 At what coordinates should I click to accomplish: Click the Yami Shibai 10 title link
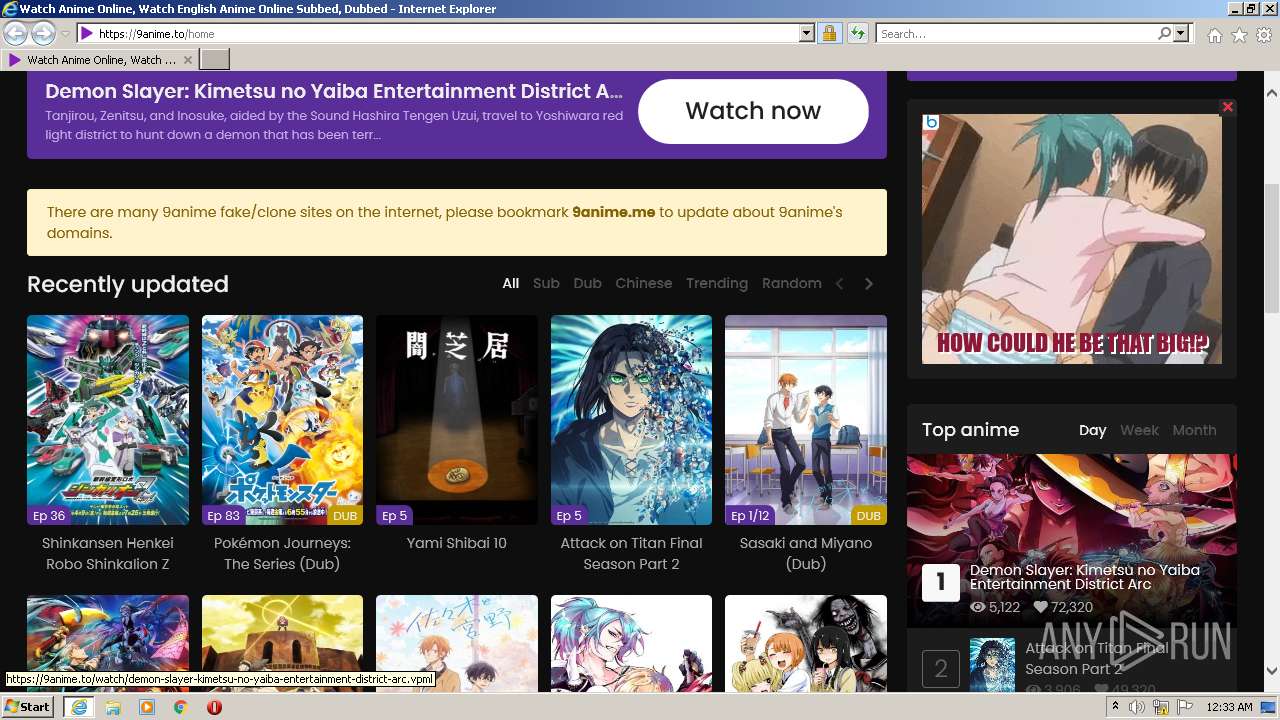point(457,543)
